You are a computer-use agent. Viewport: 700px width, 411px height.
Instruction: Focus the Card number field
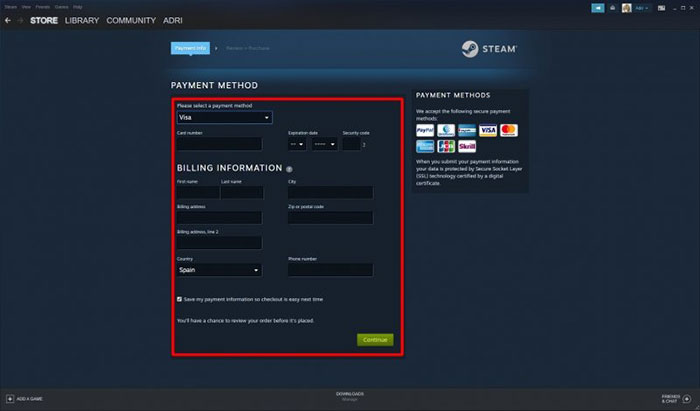(219, 144)
